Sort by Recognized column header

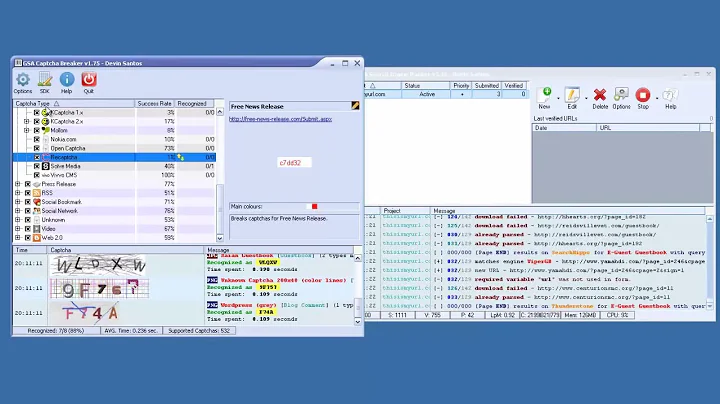194,104
